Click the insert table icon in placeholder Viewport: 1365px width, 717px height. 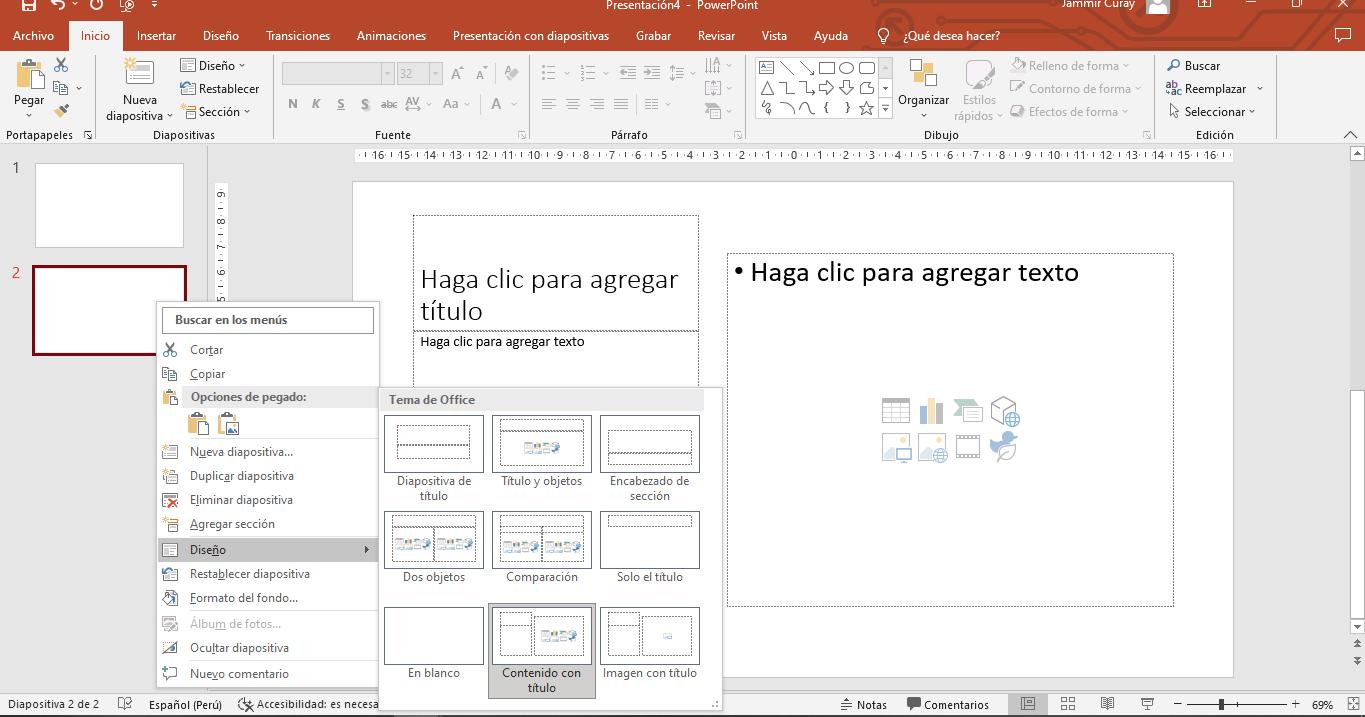895,411
